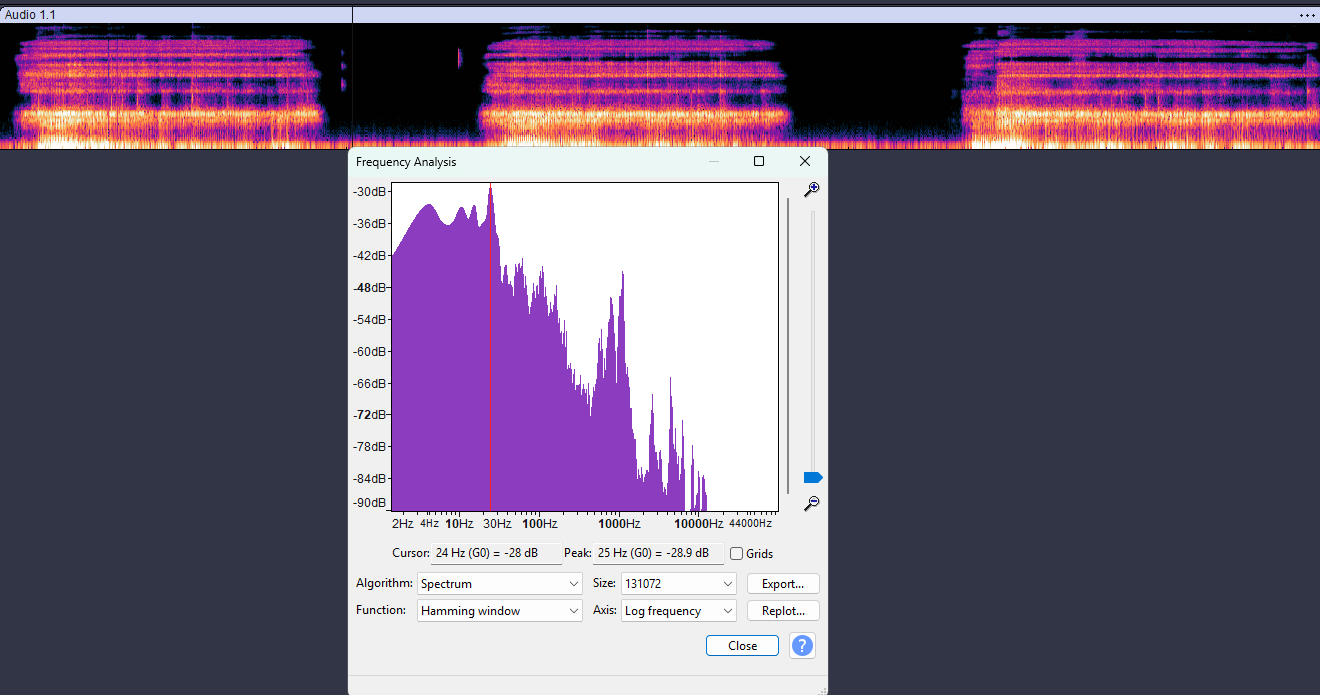Zoom out the frequency plot with magnifier minus
The width and height of the screenshot is (1320, 695).
point(812,503)
